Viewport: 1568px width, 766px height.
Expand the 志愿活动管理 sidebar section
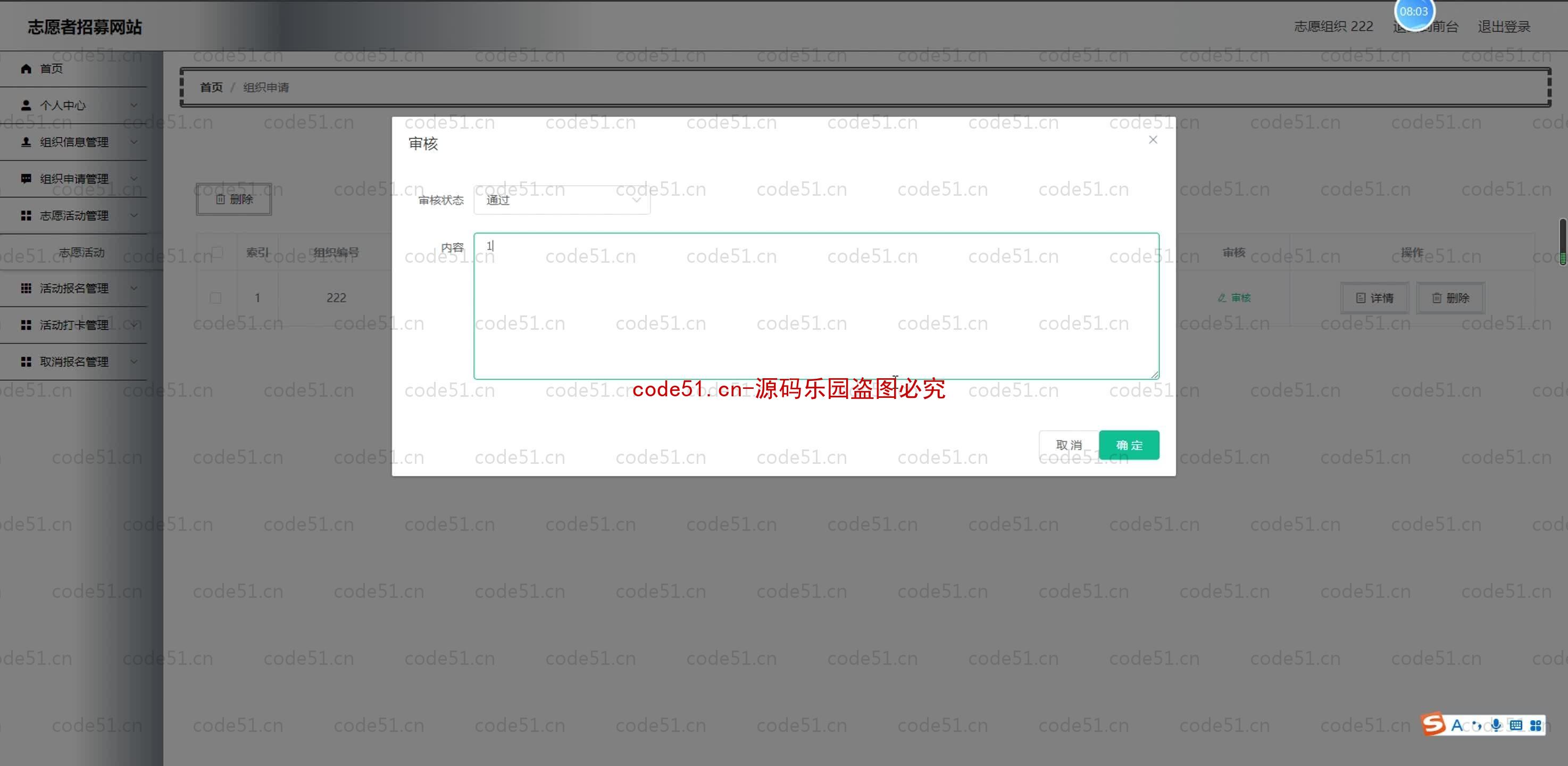[x=75, y=215]
